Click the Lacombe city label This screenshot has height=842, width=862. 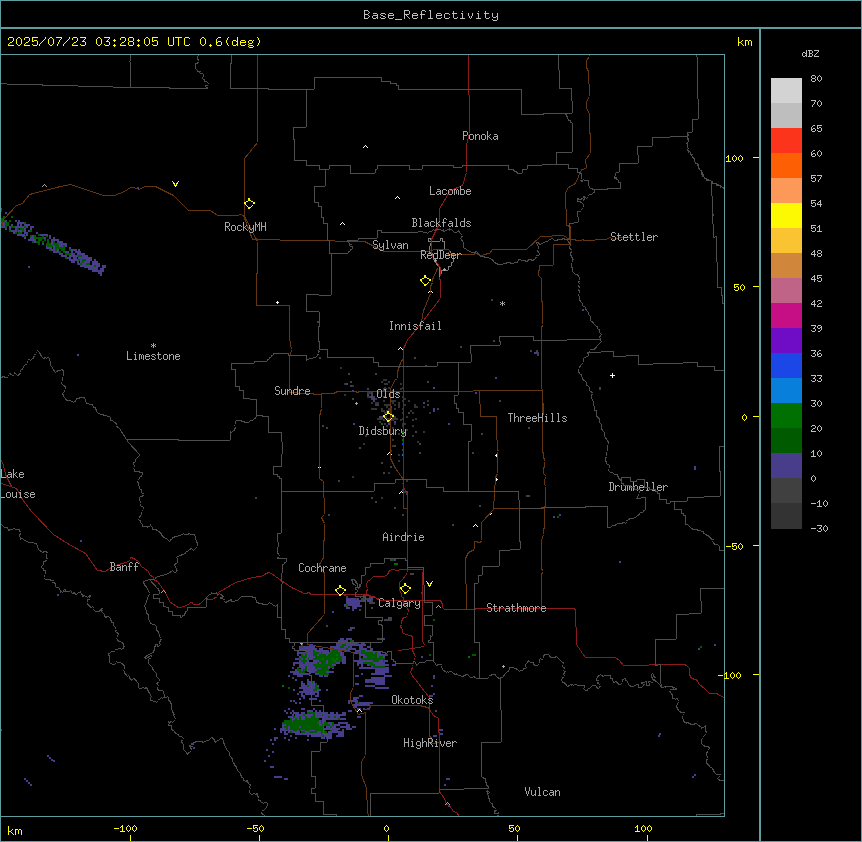point(450,191)
